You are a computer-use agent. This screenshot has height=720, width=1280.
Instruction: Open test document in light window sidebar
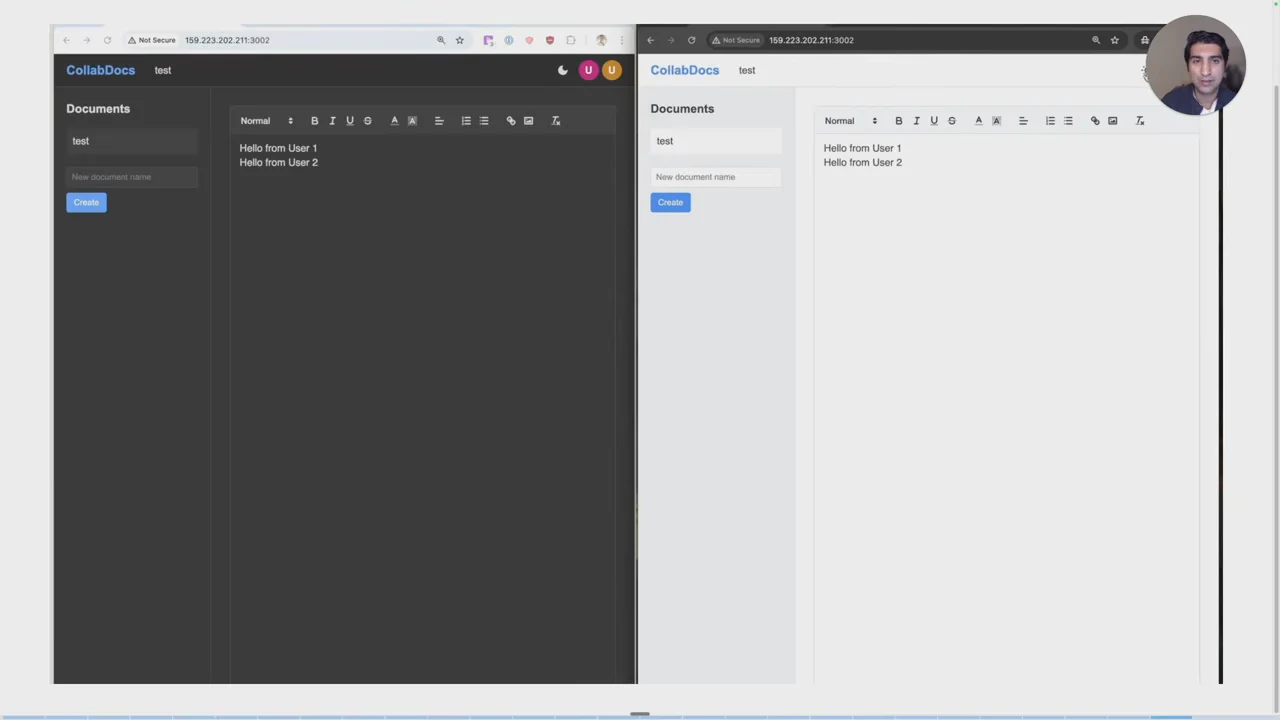(x=716, y=141)
